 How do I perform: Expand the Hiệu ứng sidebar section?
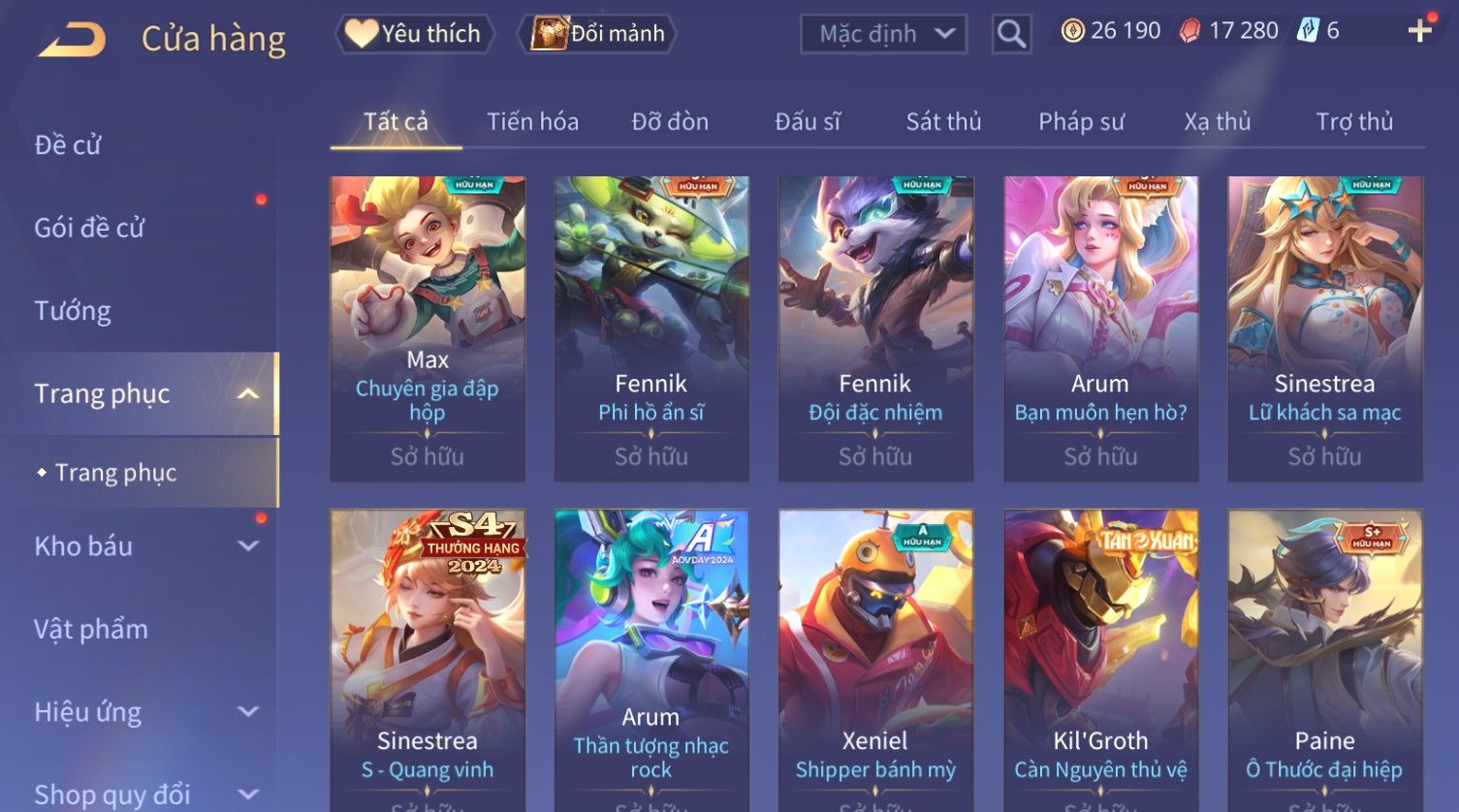[248, 712]
